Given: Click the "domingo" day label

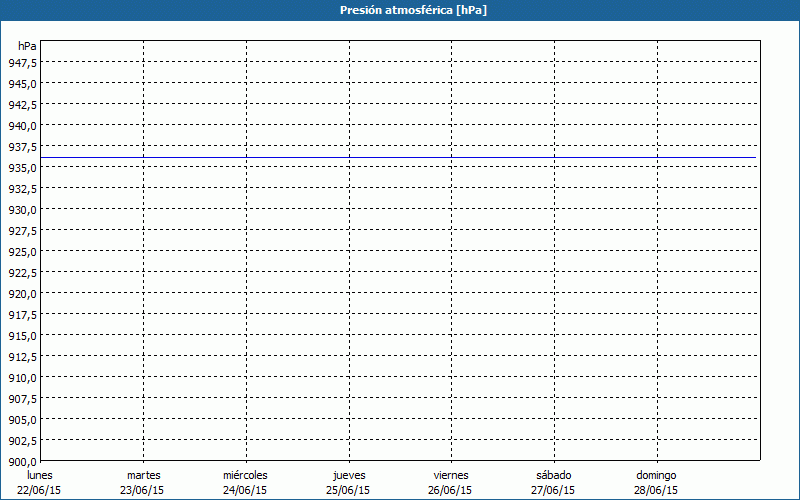Looking at the screenshot, I should (x=656, y=475).
